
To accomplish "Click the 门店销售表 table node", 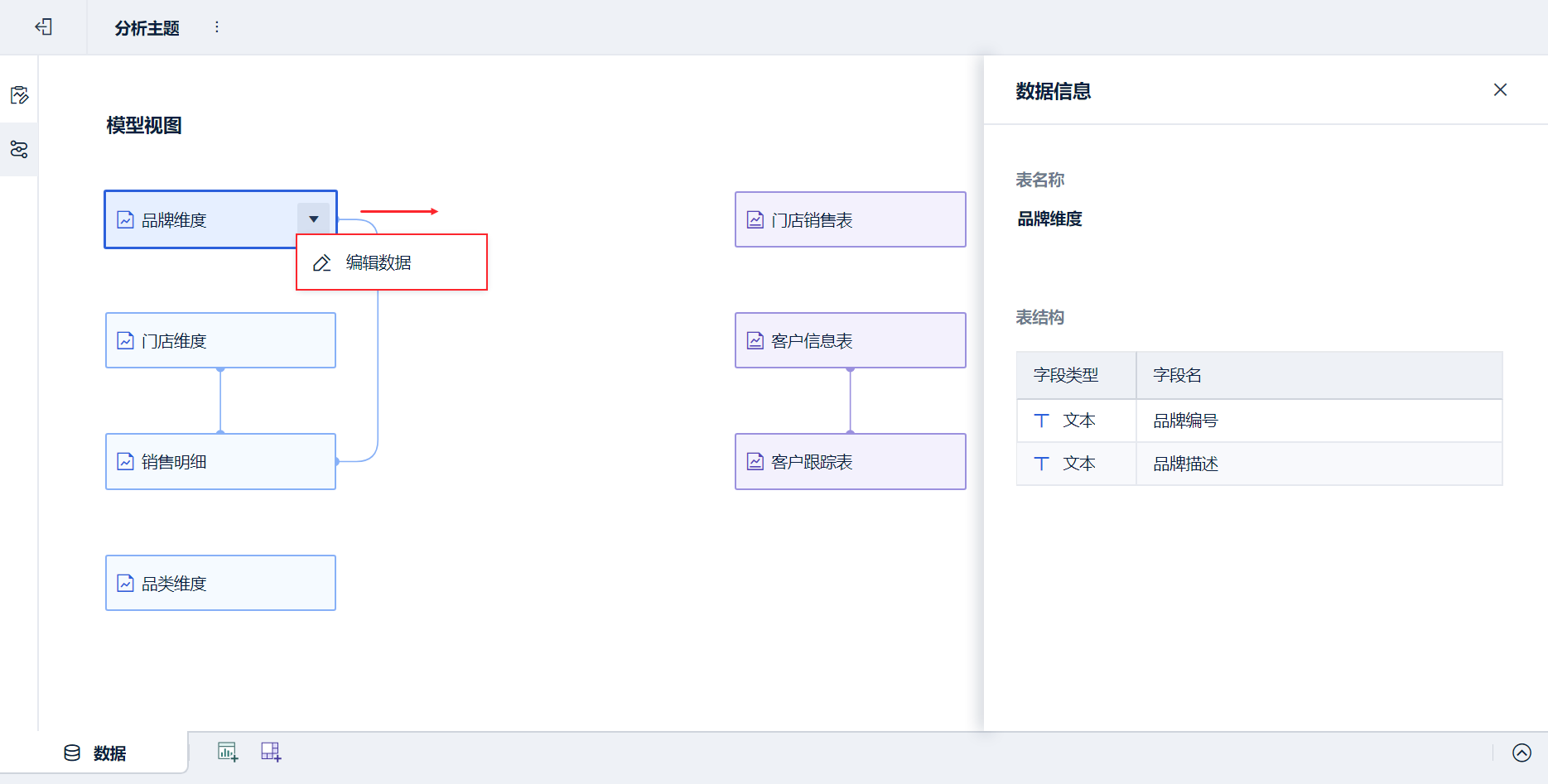I will tap(850, 220).
